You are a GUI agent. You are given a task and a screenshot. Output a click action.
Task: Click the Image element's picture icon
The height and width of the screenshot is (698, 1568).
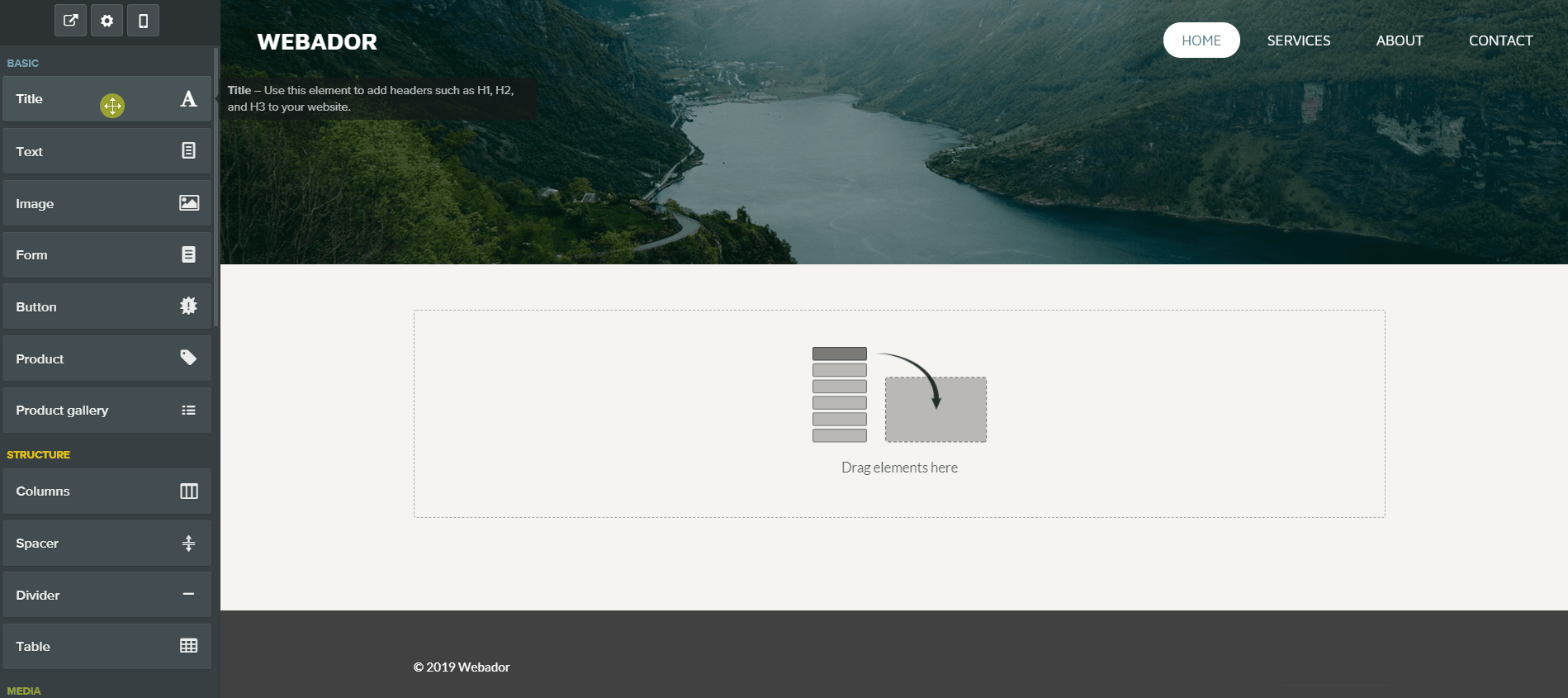tap(189, 202)
